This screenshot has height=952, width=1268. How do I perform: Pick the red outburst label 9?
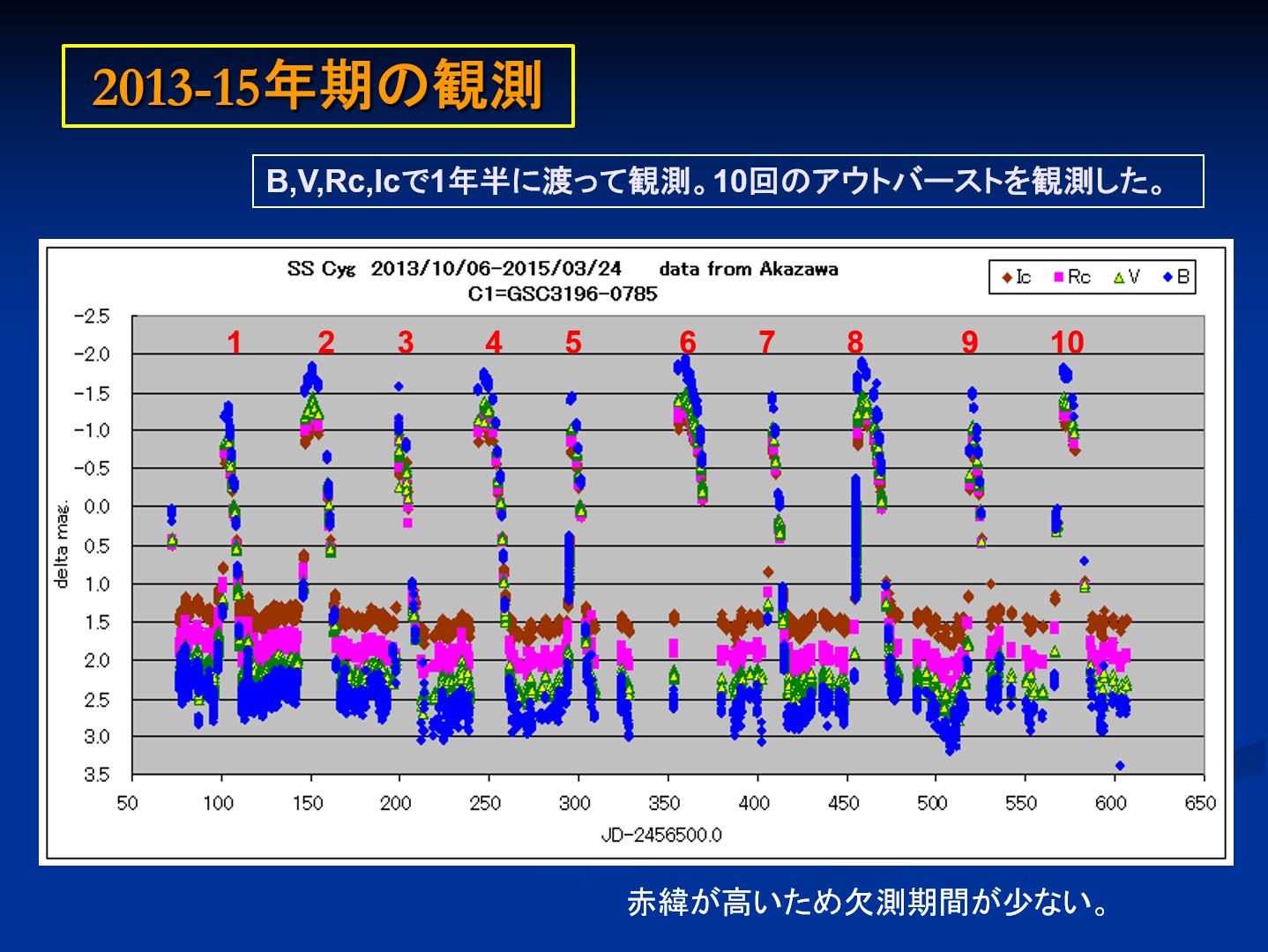click(x=970, y=342)
